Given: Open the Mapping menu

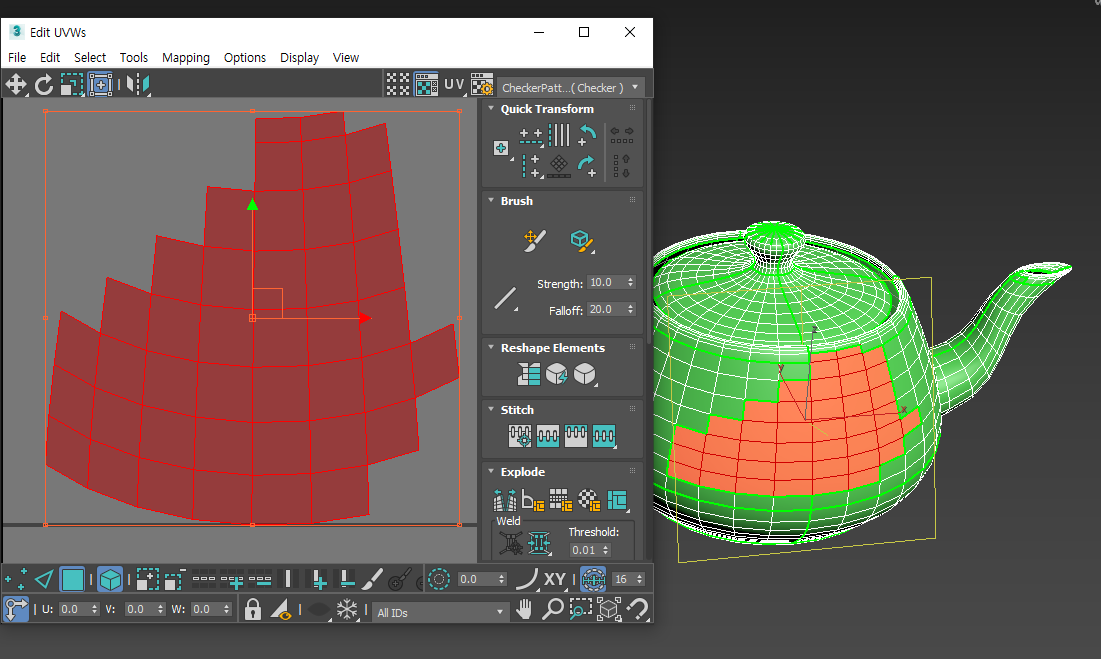Looking at the screenshot, I should point(185,58).
